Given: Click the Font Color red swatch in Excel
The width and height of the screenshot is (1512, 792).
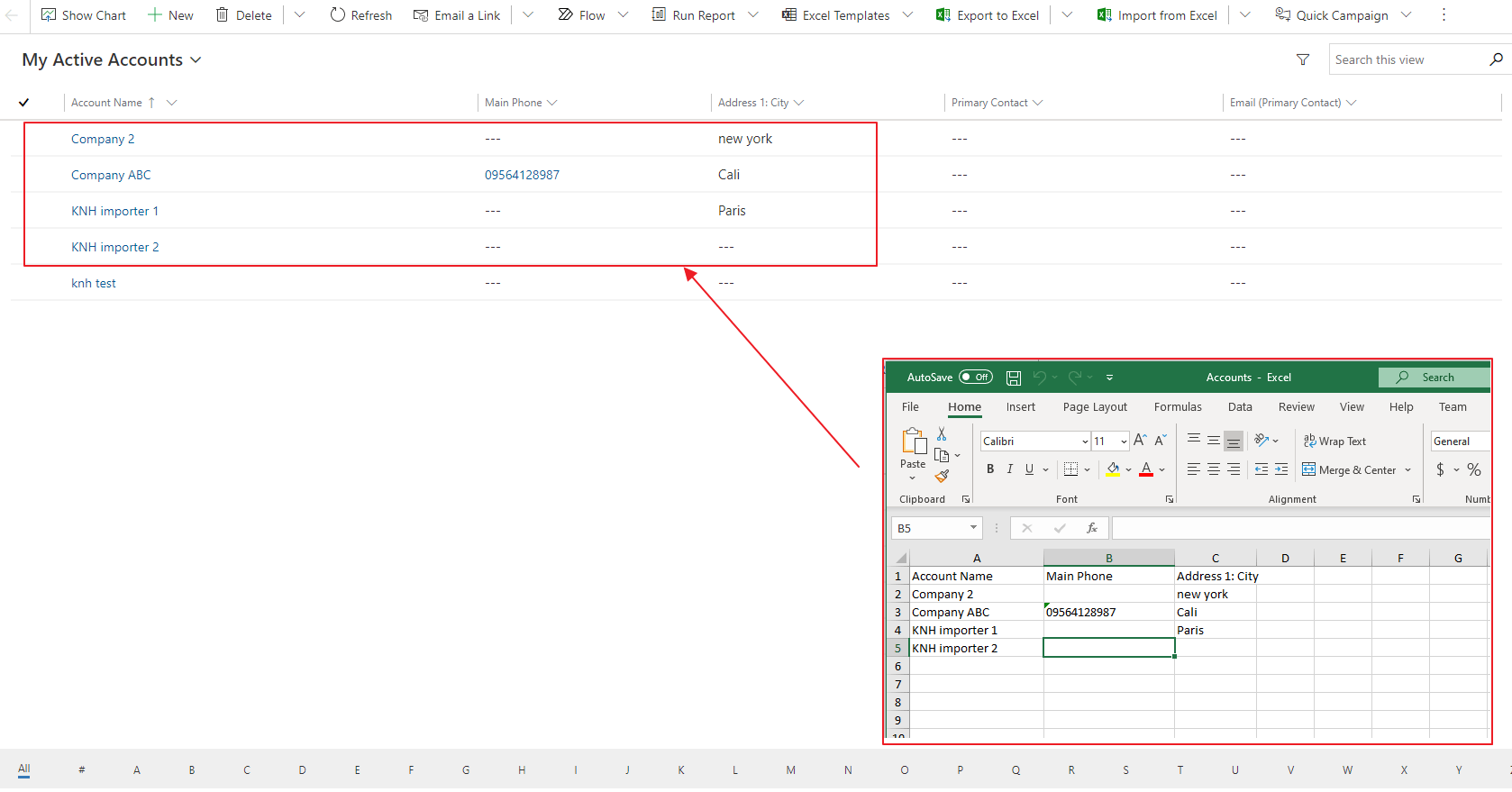Looking at the screenshot, I should (x=1146, y=469).
